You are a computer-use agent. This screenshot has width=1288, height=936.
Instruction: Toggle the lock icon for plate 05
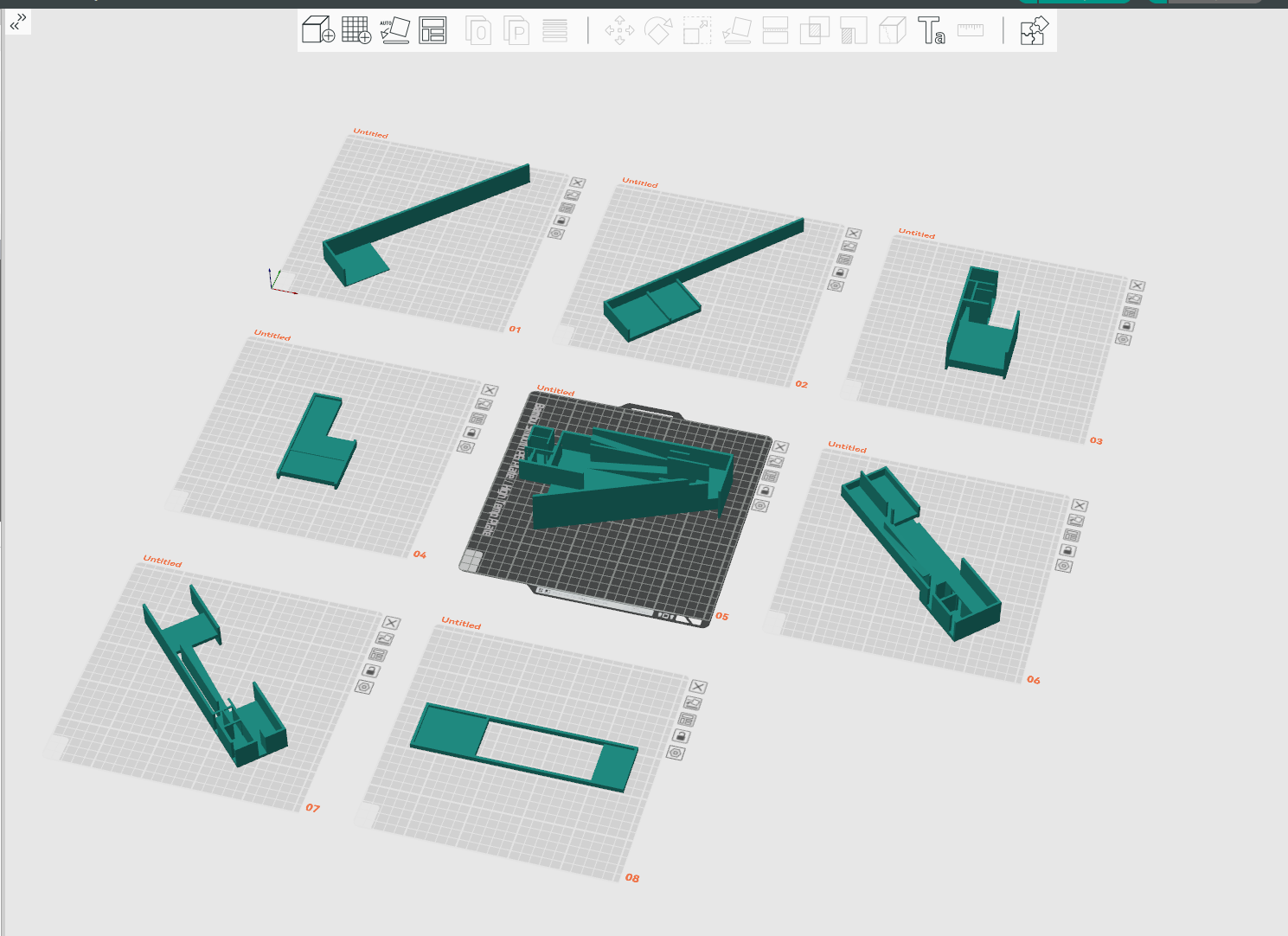click(x=765, y=491)
